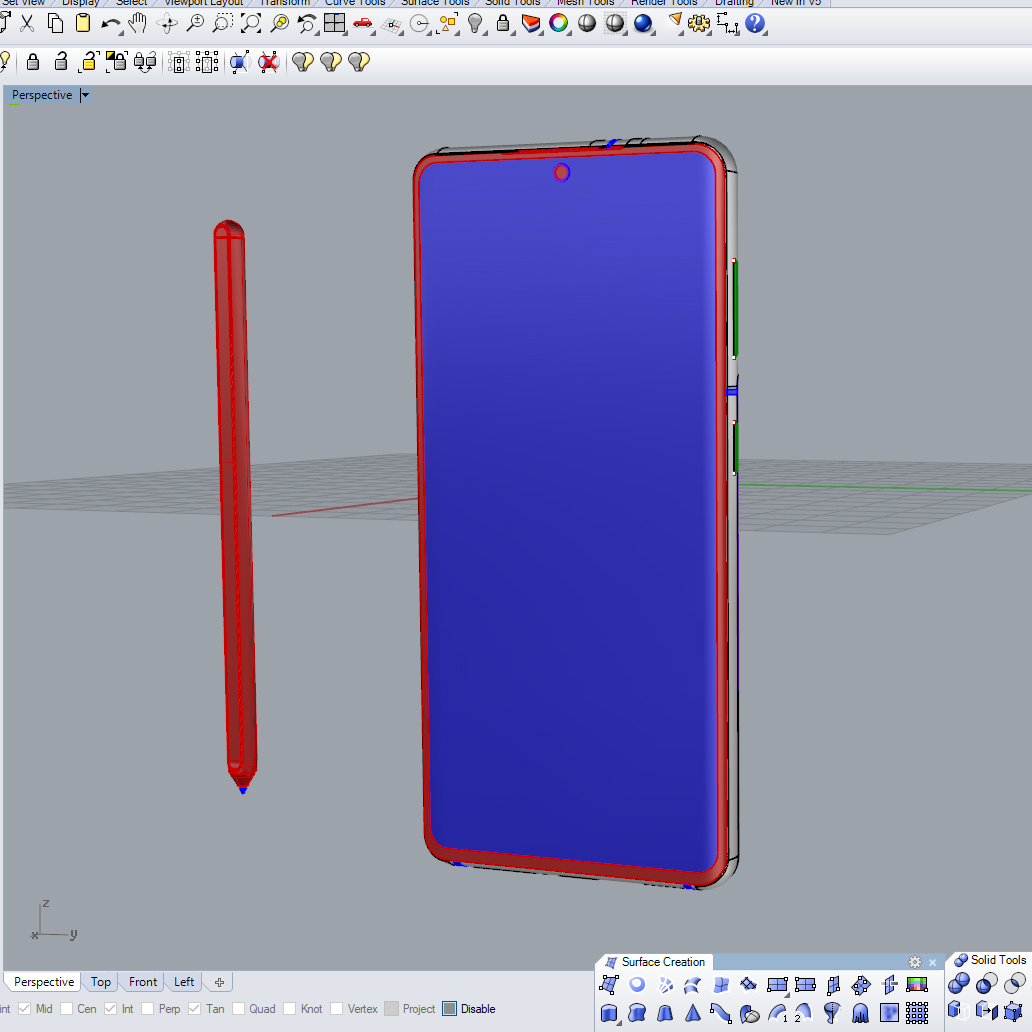Select the Revolve surface tool
The width and height of the screenshot is (1032, 1032).
pos(832,1013)
